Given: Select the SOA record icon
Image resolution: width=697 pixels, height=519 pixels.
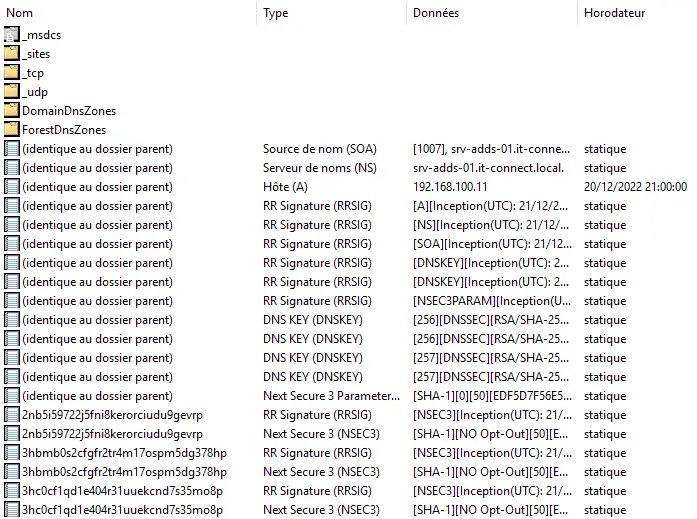Looking at the screenshot, I should coord(12,148).
